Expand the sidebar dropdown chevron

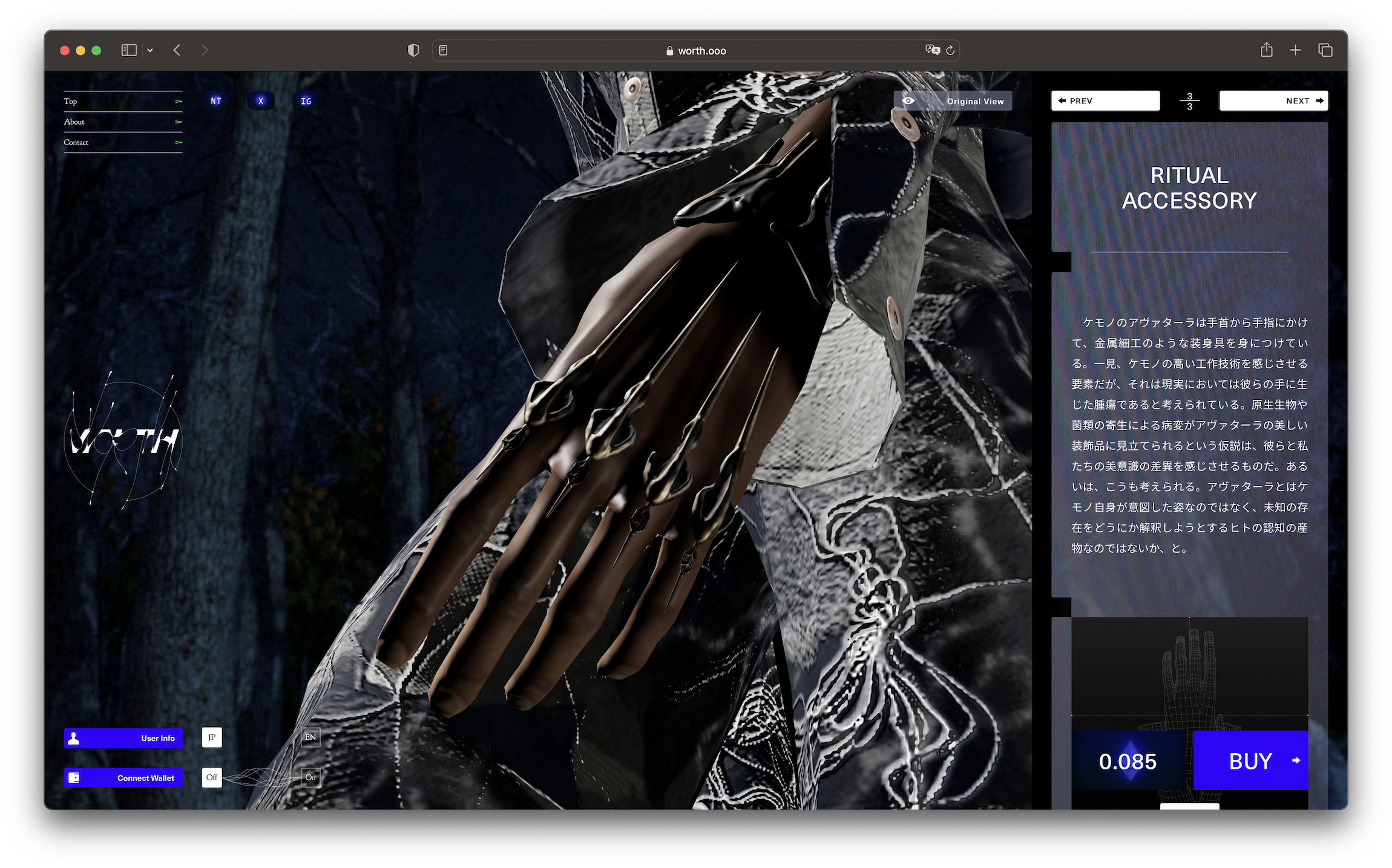click(x=150, y=50)
